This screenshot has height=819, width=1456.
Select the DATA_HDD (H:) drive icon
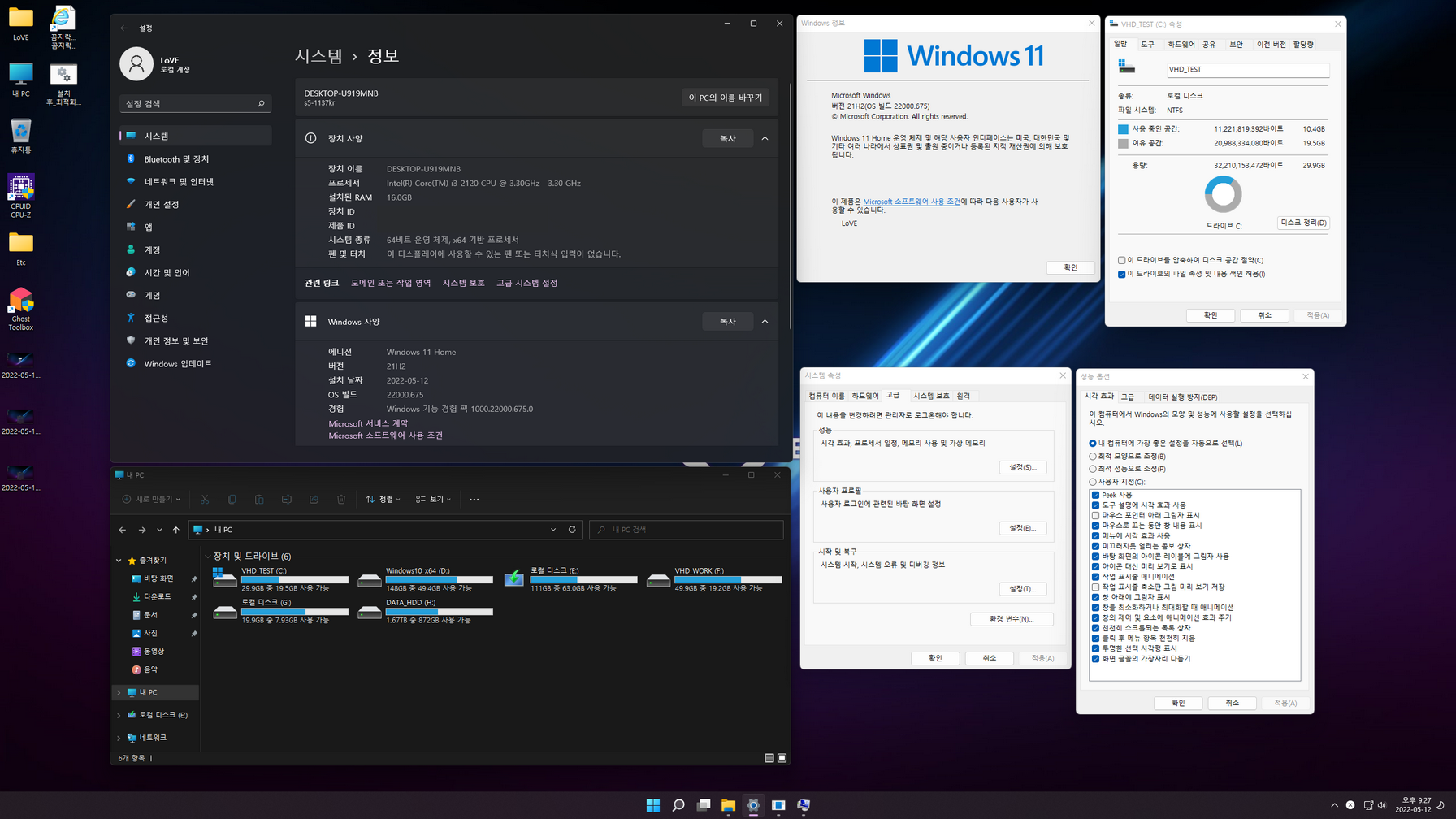[x=369, y=611]
